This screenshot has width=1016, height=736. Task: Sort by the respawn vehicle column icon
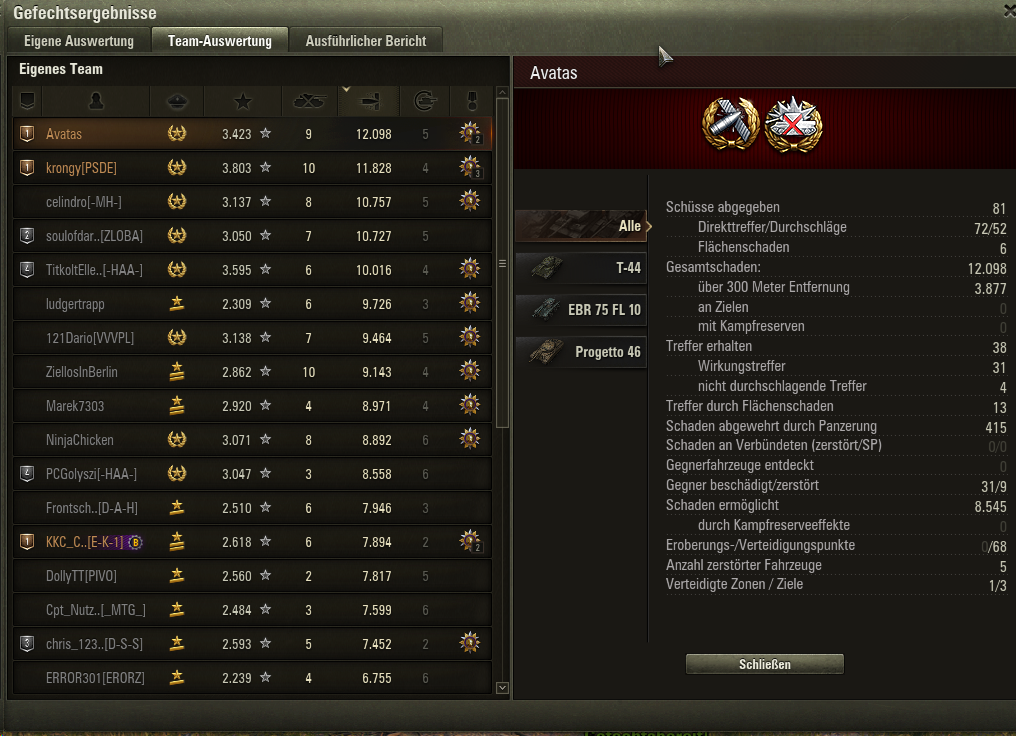(425, 101)
